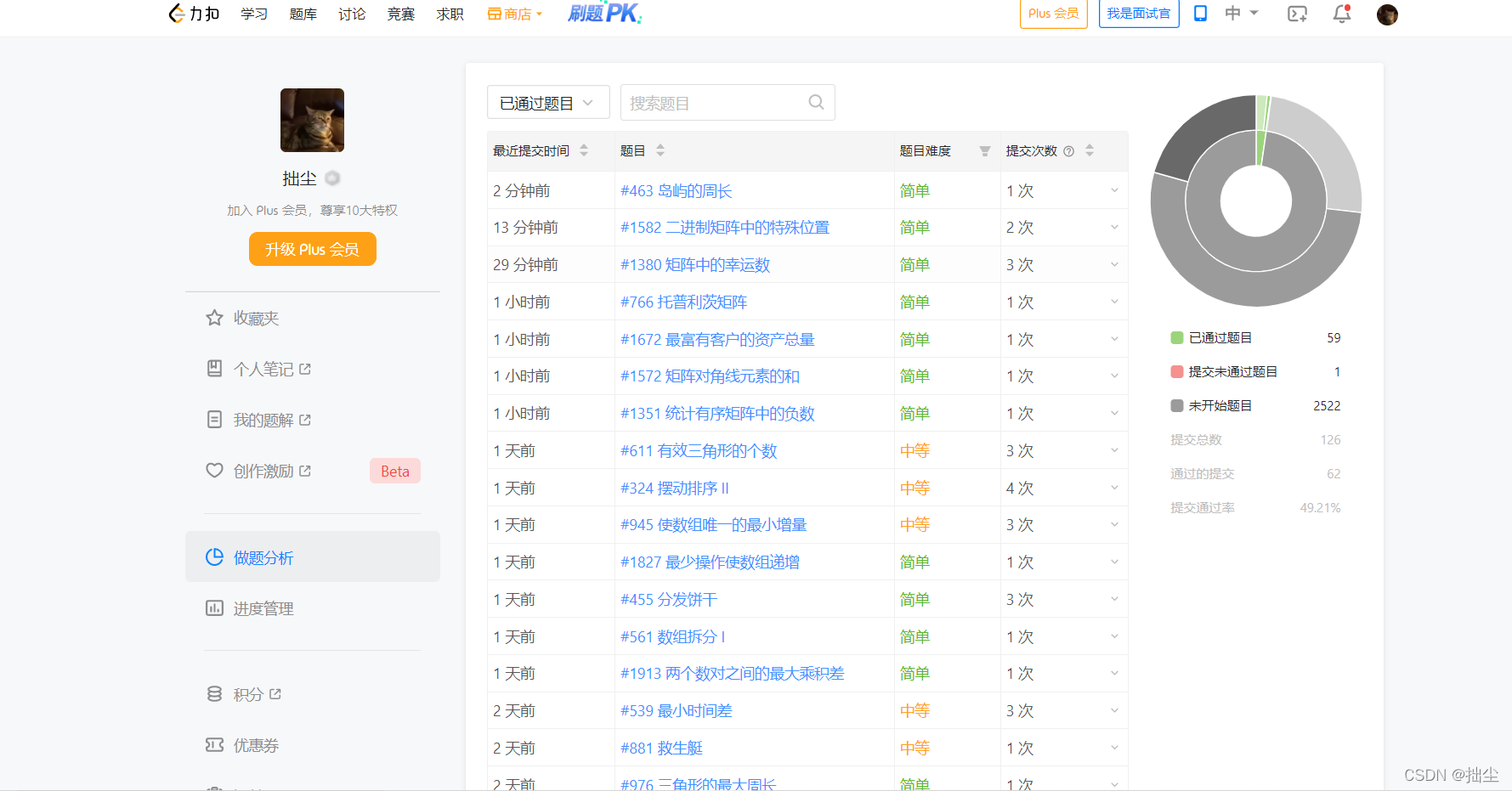Viewport: 1512px width, 791px height.
Task: Go to 竞赛 in top navigation
Action: (x=401, y=14)
